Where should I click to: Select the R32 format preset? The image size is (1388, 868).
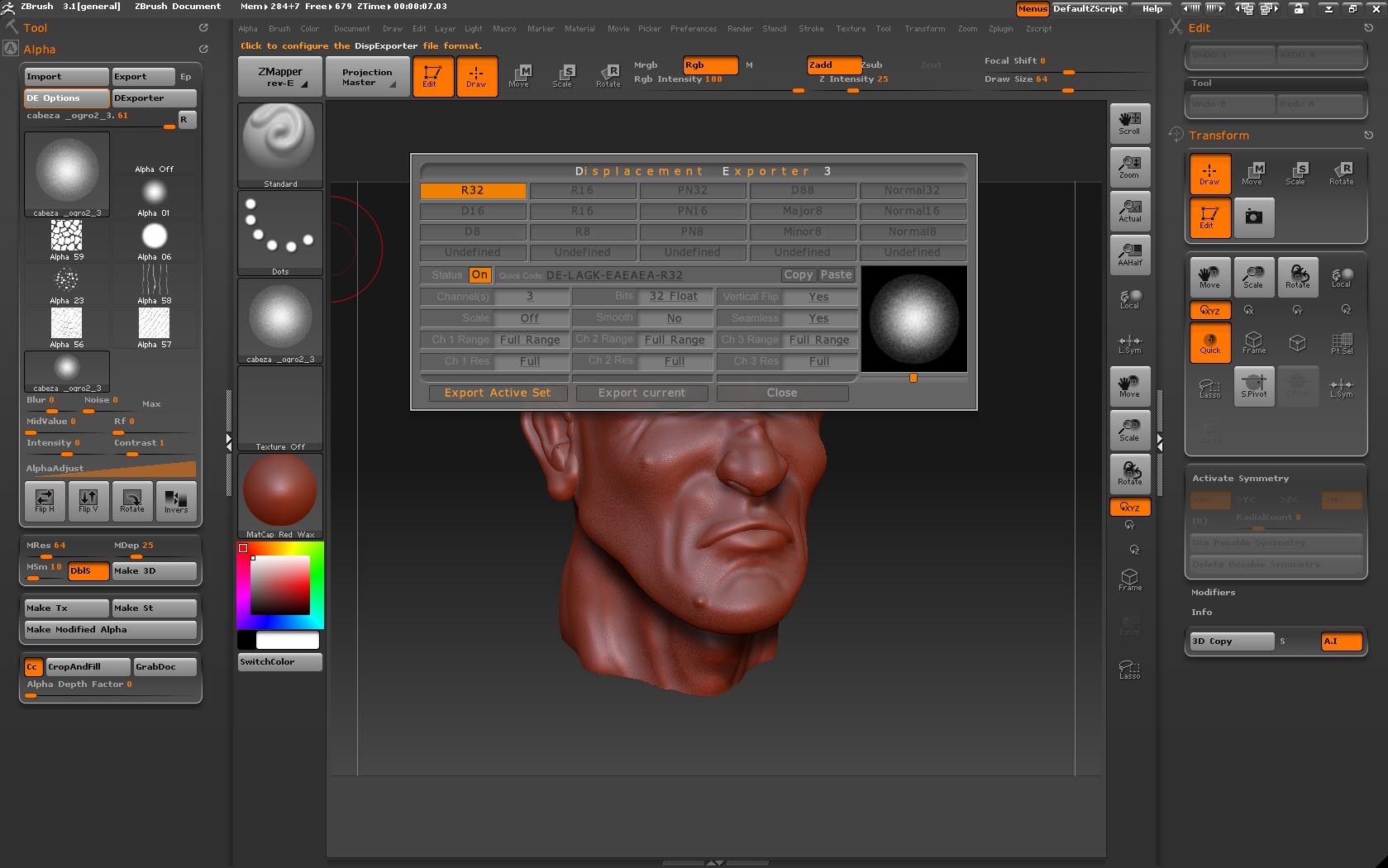473,191
